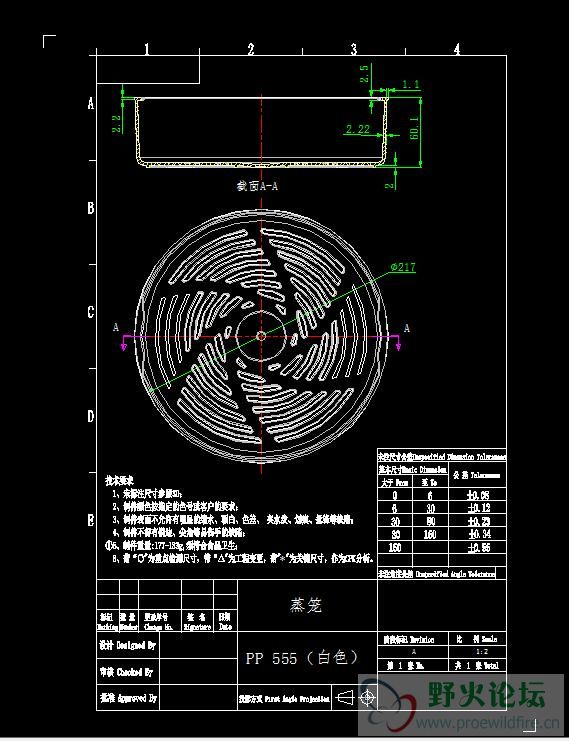
Task: Select the PP 555（白色）material text
Action: click(302, 658)
